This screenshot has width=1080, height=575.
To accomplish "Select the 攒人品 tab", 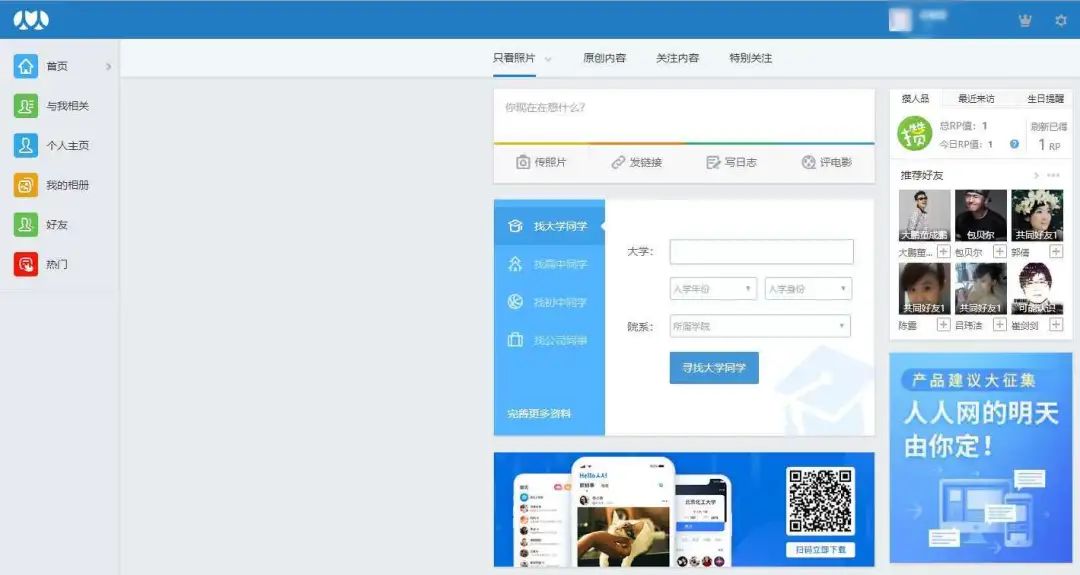I will click(915, 98).
